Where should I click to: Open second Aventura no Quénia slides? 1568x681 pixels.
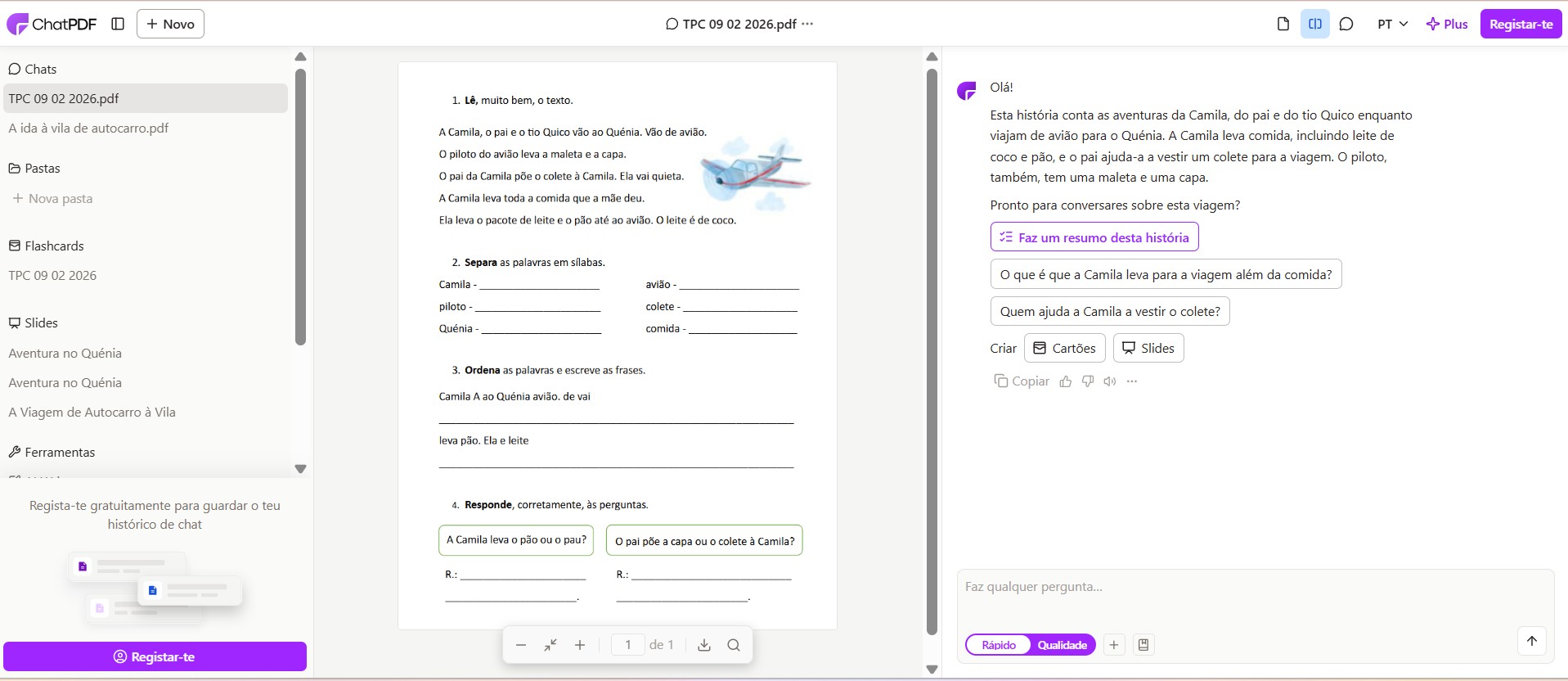click(x=65, y=382)
